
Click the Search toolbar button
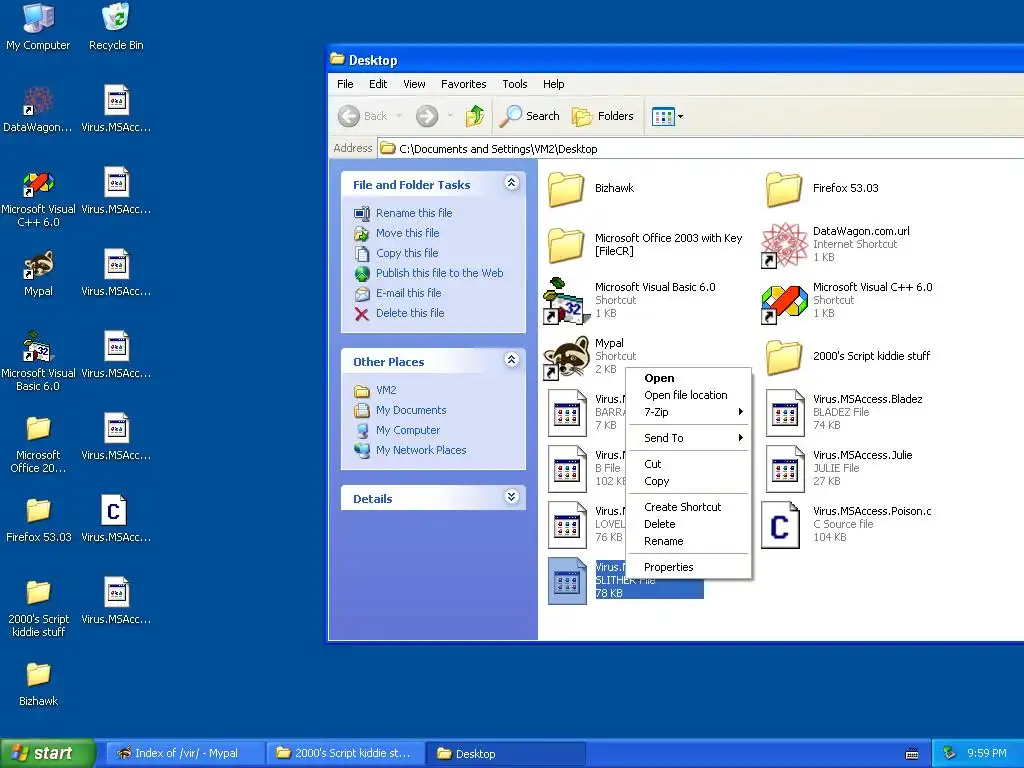coord(530,116)
